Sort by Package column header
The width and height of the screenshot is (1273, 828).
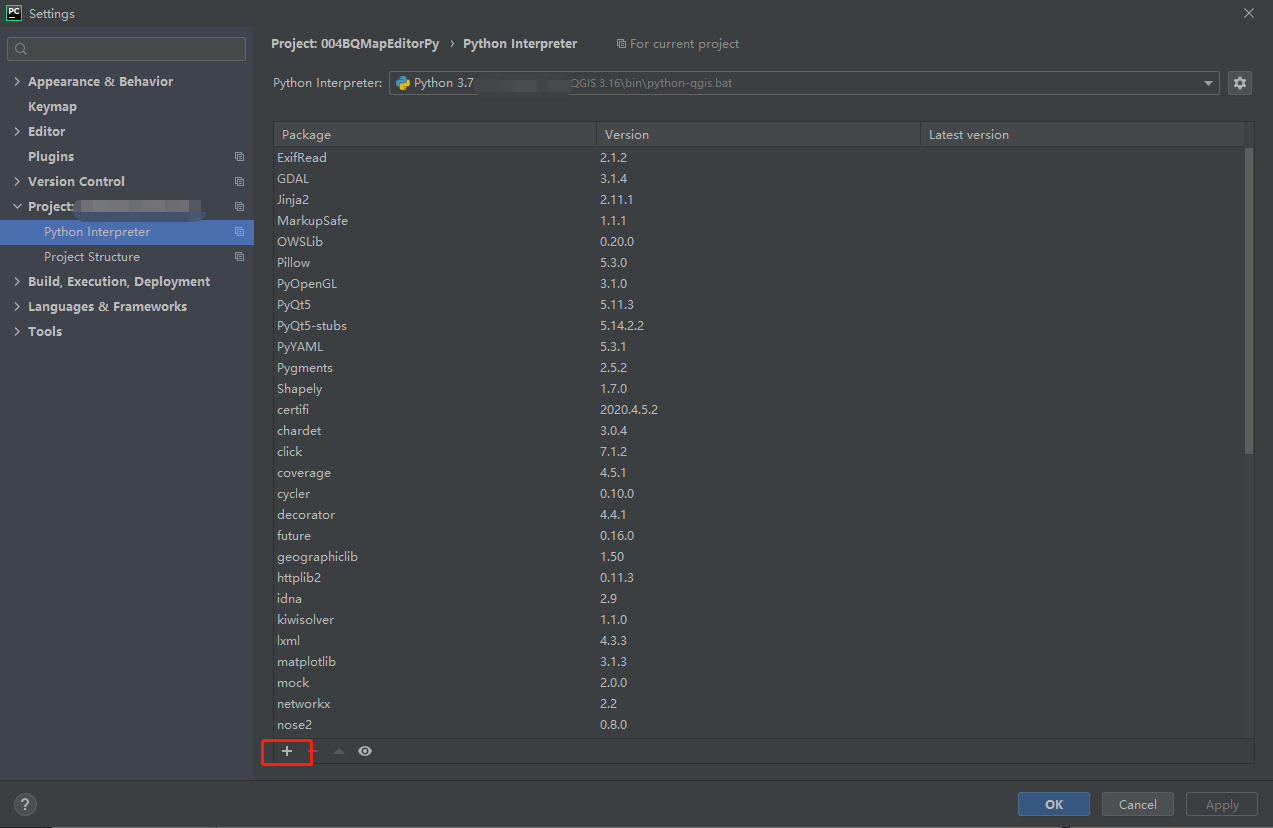pos(435,135)
